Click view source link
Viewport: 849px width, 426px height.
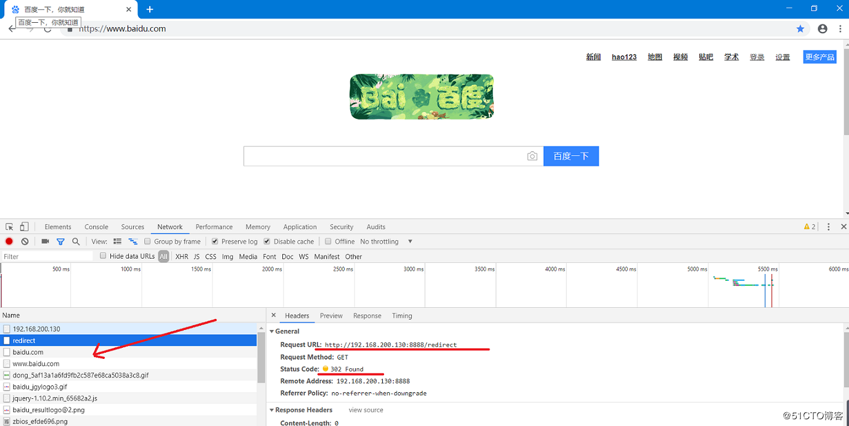tap(366, 410)
